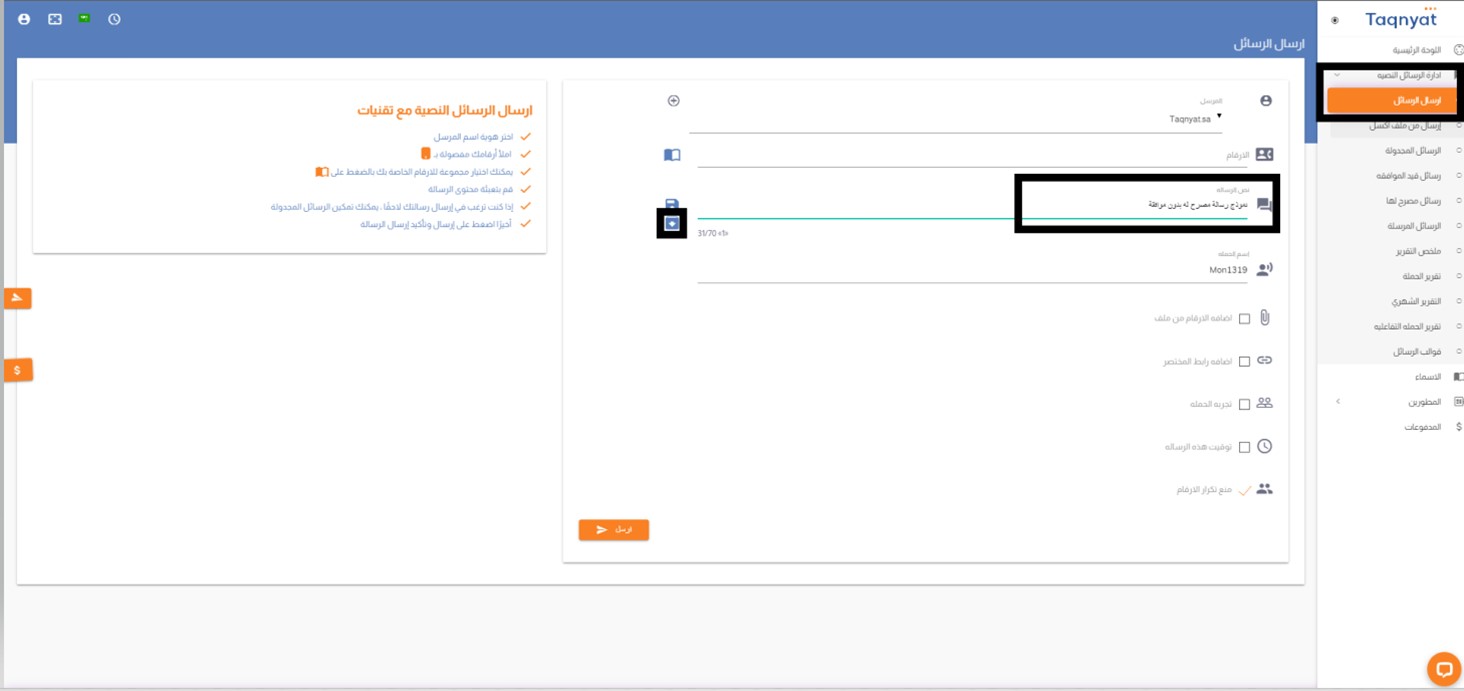
Task: Click the campaign name field with Mon1319
Action: pyautogui.click(x=973, y=269)
